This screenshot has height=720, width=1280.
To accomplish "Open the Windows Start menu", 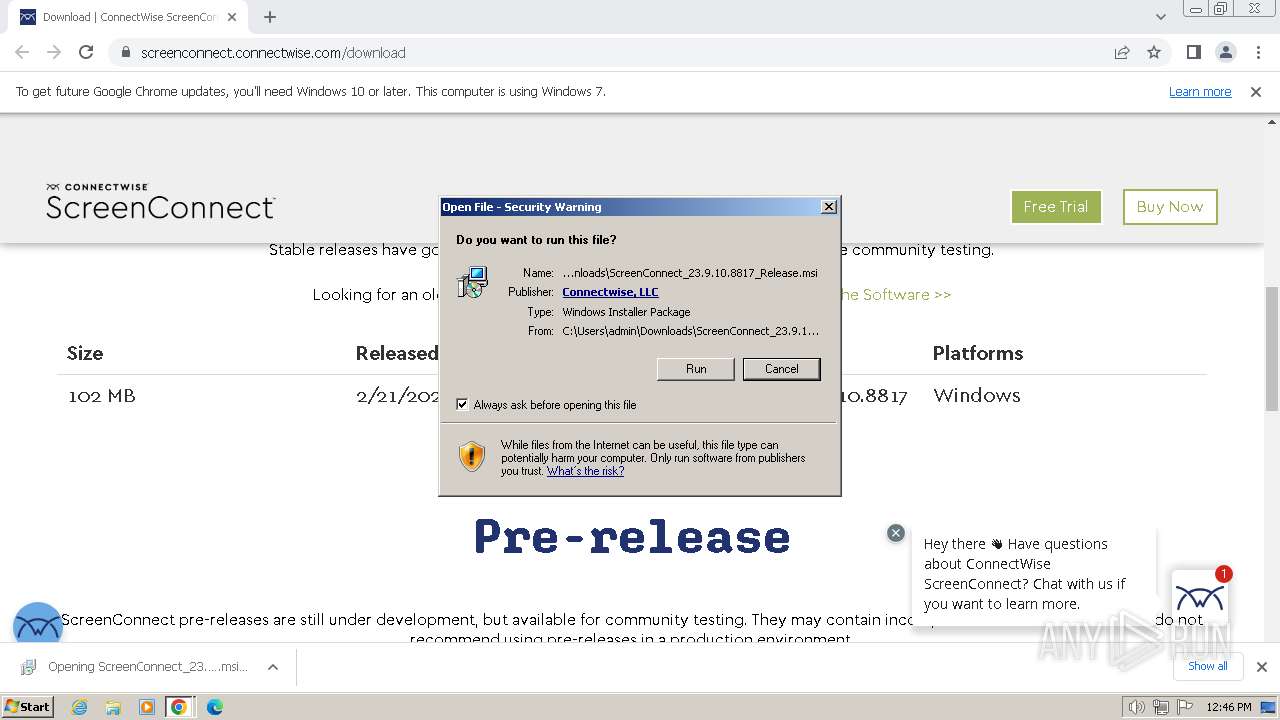I will (27, 707).
